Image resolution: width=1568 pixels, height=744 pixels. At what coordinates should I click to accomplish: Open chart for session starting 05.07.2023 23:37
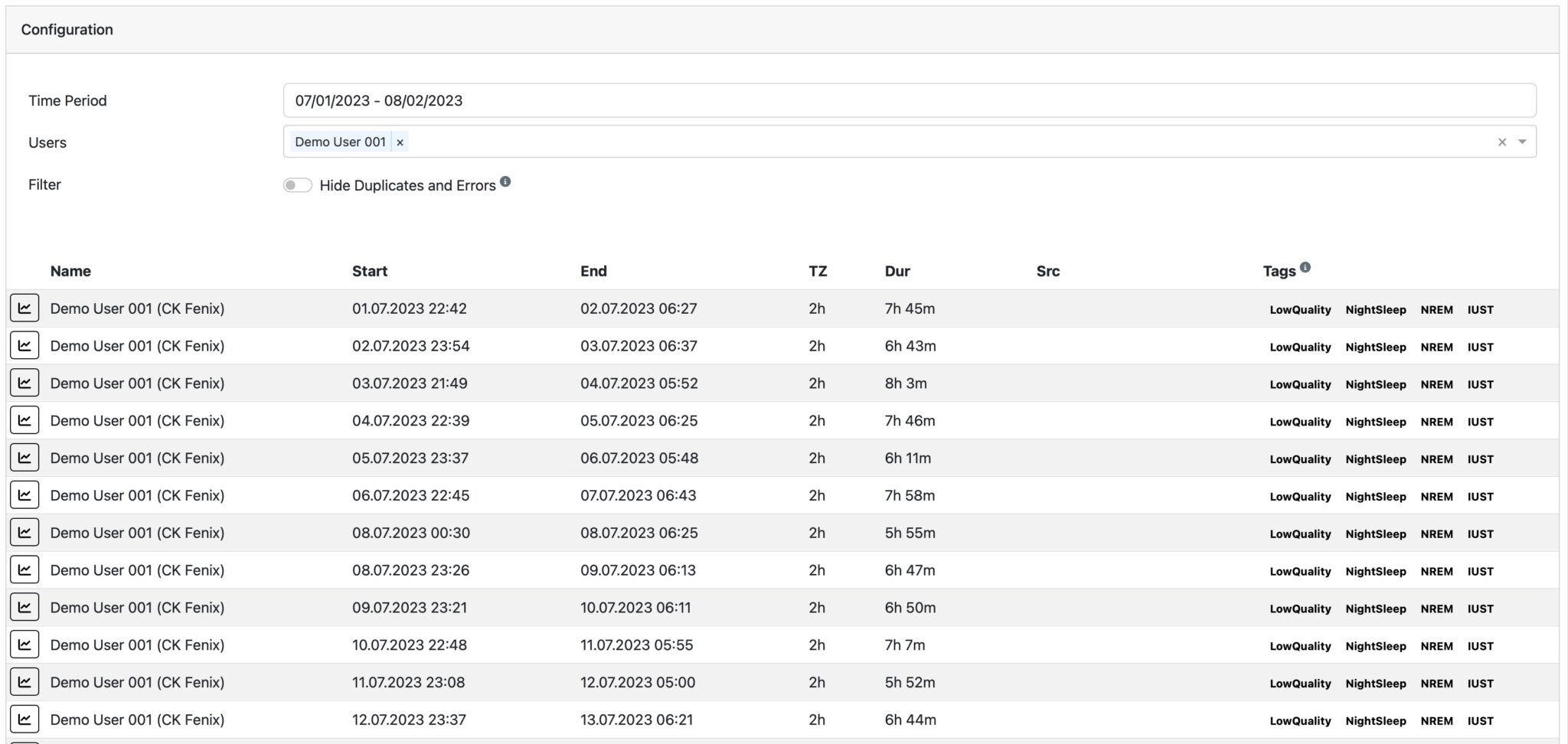click(24, 458)
